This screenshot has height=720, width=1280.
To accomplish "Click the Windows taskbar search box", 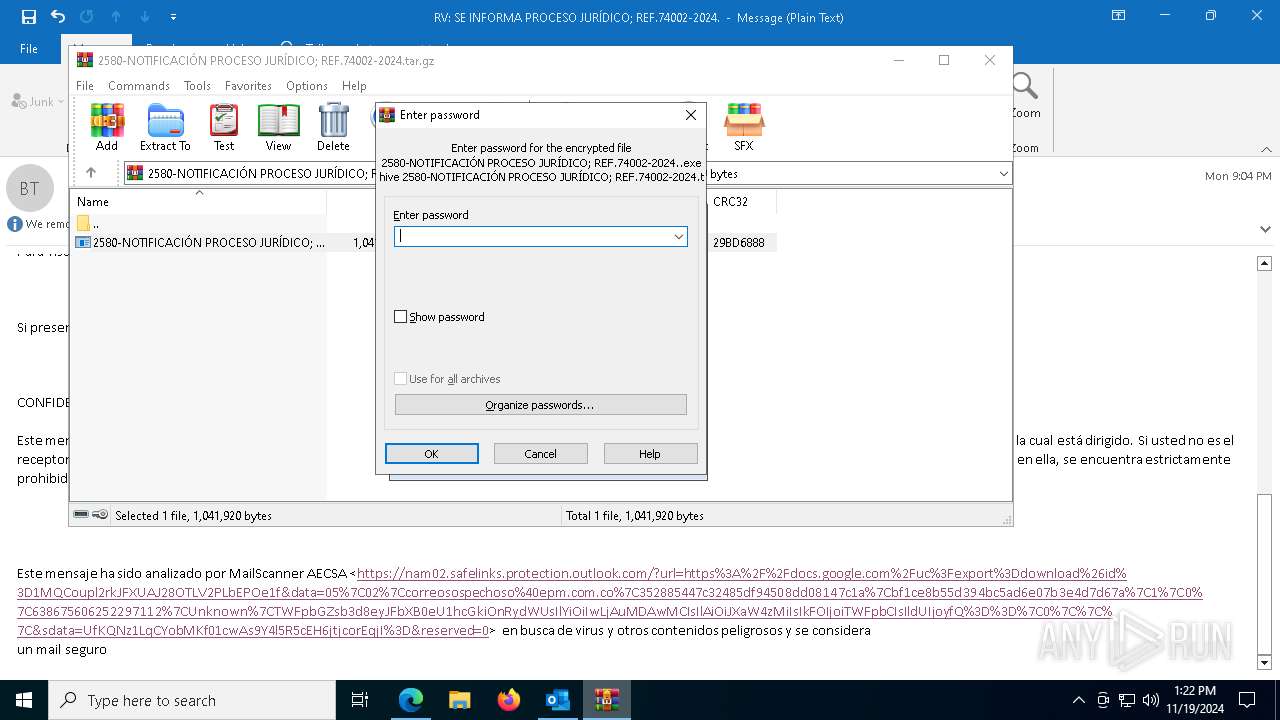I will coord(192,700).
